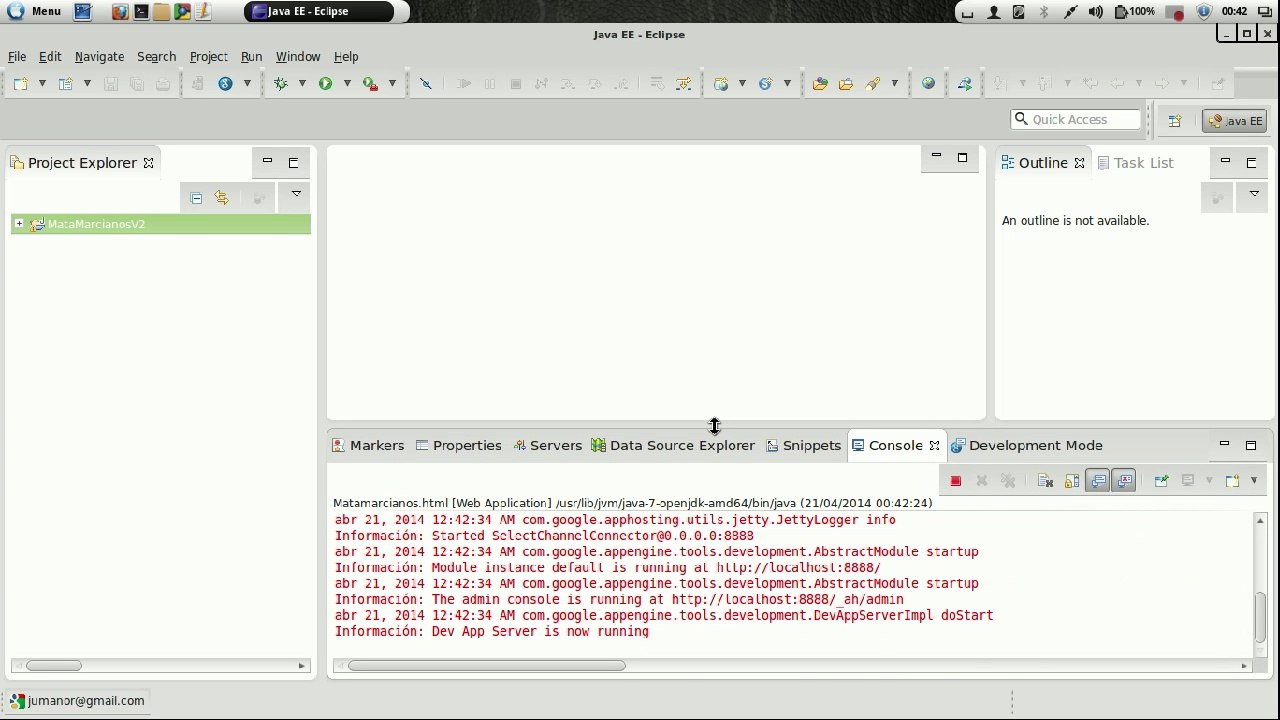Click the New Dynamic Web Project icon
Image resolution: width=1280 pixels, height=720 pixels.
pyautogui.click(x=721, y=84)
